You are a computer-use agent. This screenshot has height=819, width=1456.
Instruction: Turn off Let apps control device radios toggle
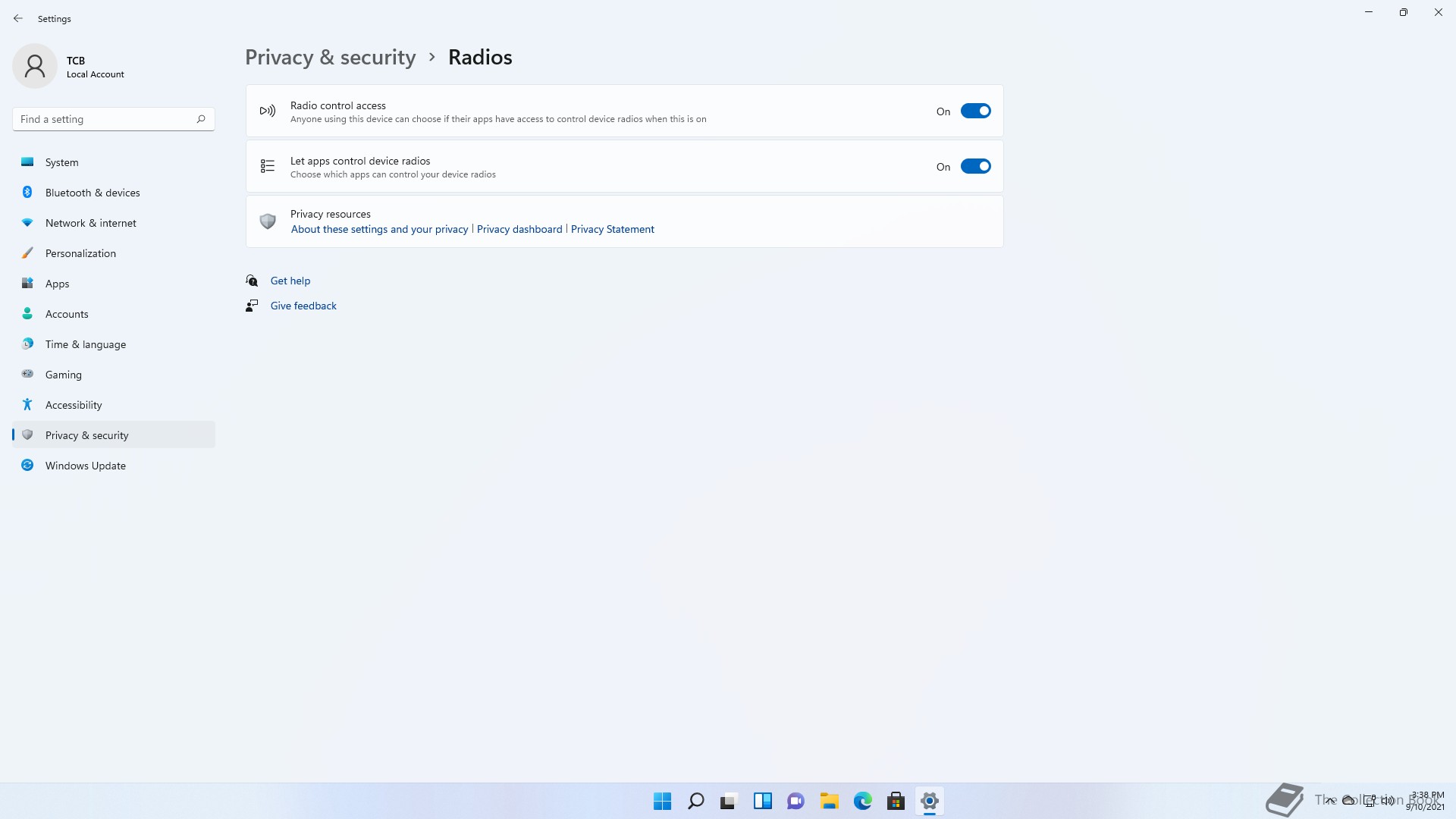tap(975, 166)
